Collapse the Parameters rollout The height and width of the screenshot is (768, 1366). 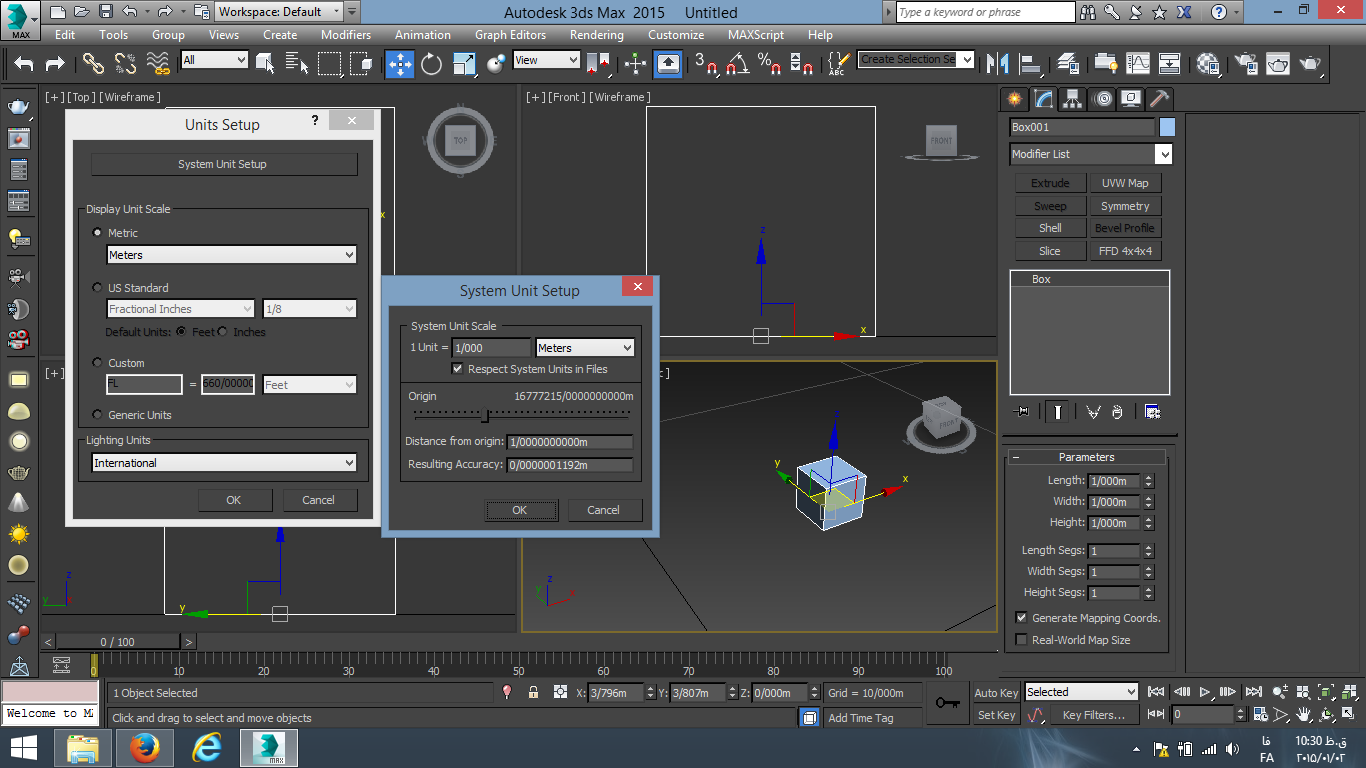[1087, 457]
